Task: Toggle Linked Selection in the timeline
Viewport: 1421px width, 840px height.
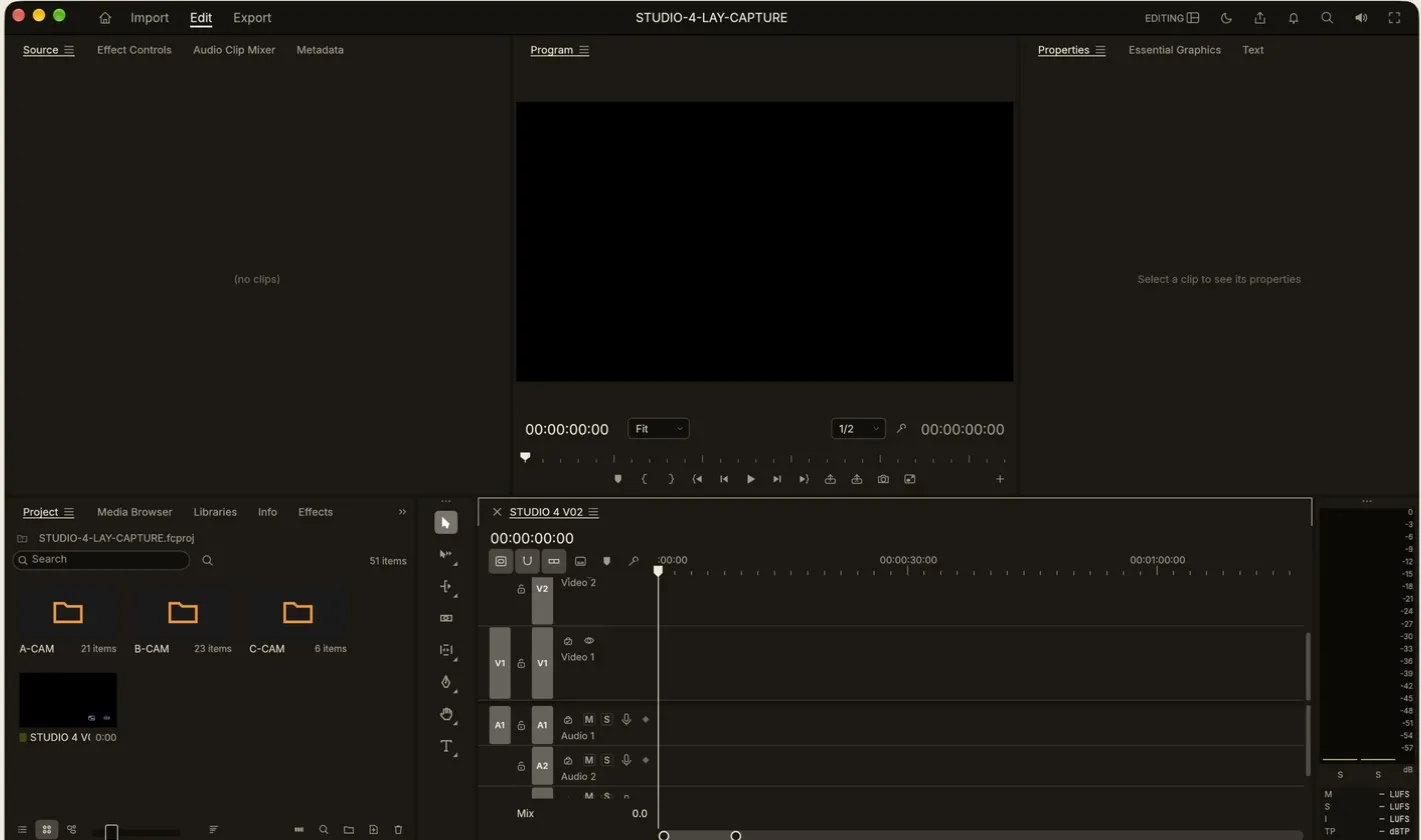Action: (554, 561)
